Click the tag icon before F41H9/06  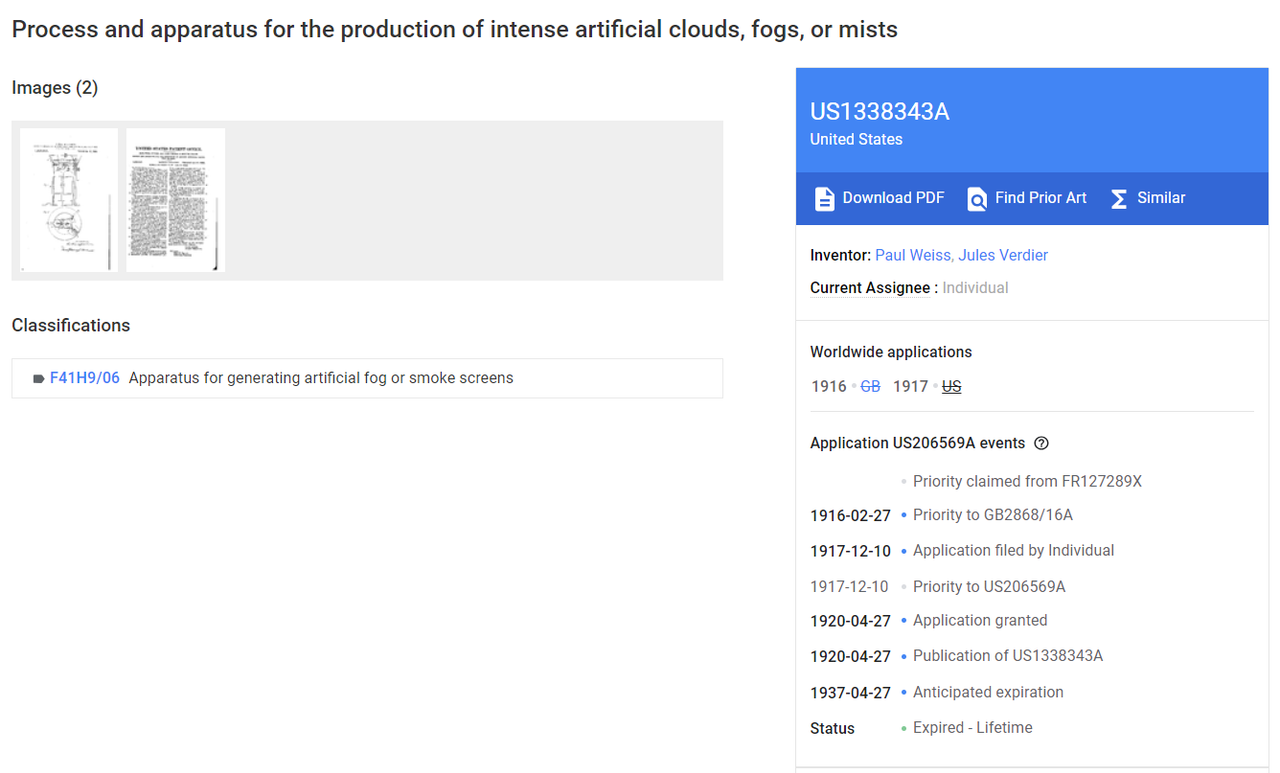(x=38, y=379)
